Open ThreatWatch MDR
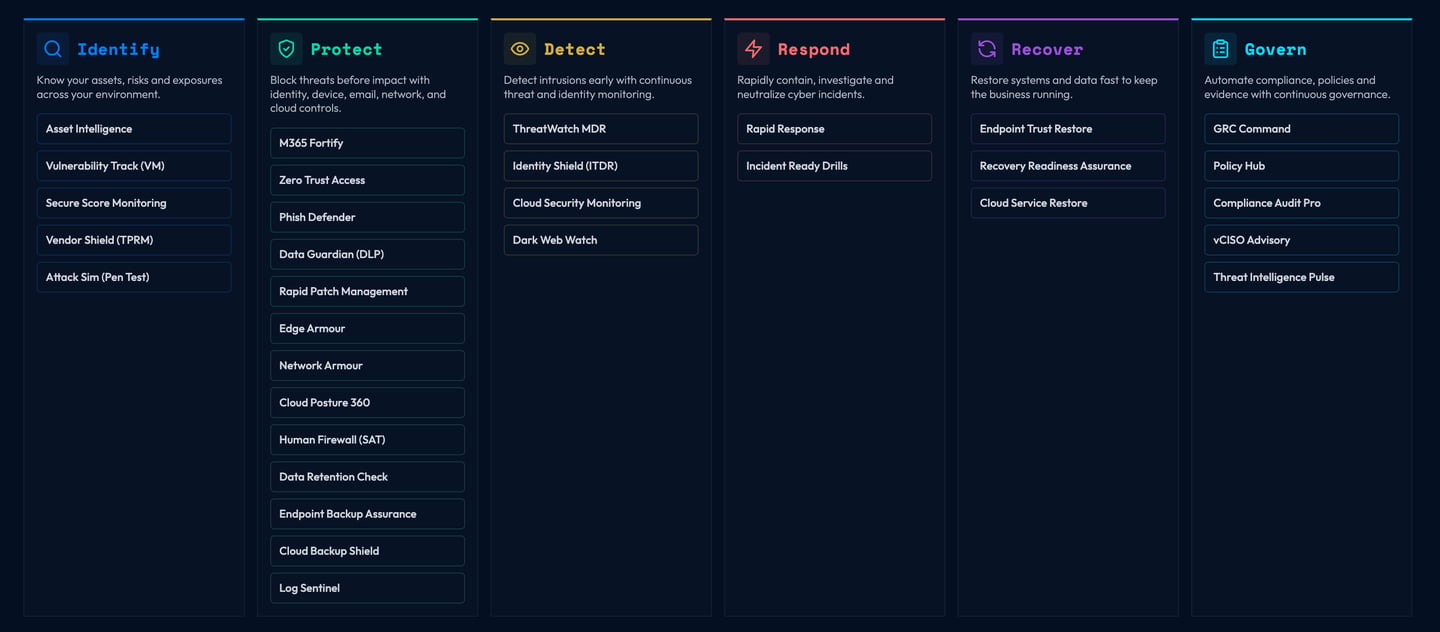The width and height of the screenshot is (1440, 632). click(x=601, y=129)
